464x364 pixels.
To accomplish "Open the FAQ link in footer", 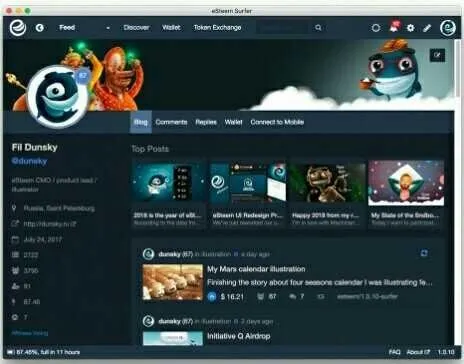I will point(394,352).
